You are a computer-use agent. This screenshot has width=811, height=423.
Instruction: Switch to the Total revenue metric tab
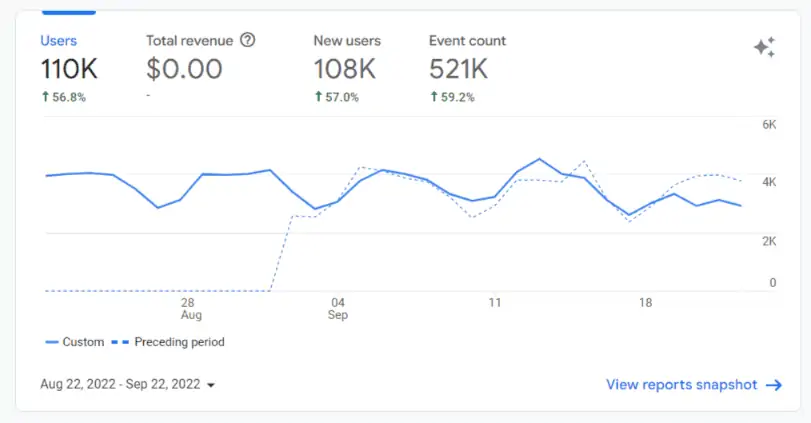[190, 41]
